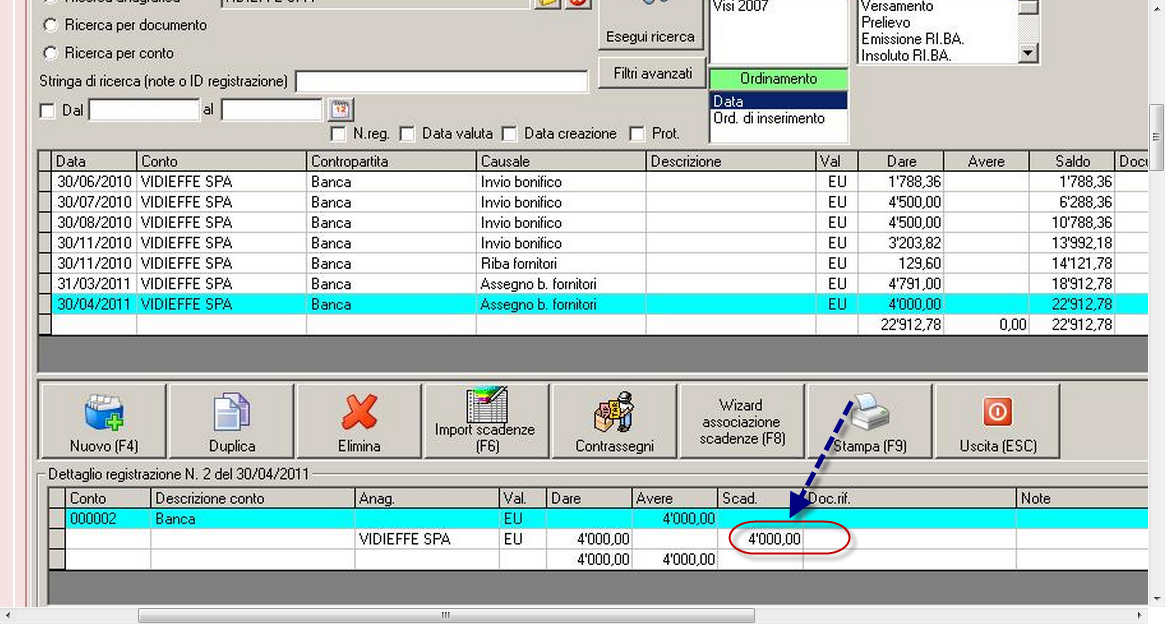The image size is (1165, 624).
Task: Open Import scadenze (F6)
Action: 486,420
